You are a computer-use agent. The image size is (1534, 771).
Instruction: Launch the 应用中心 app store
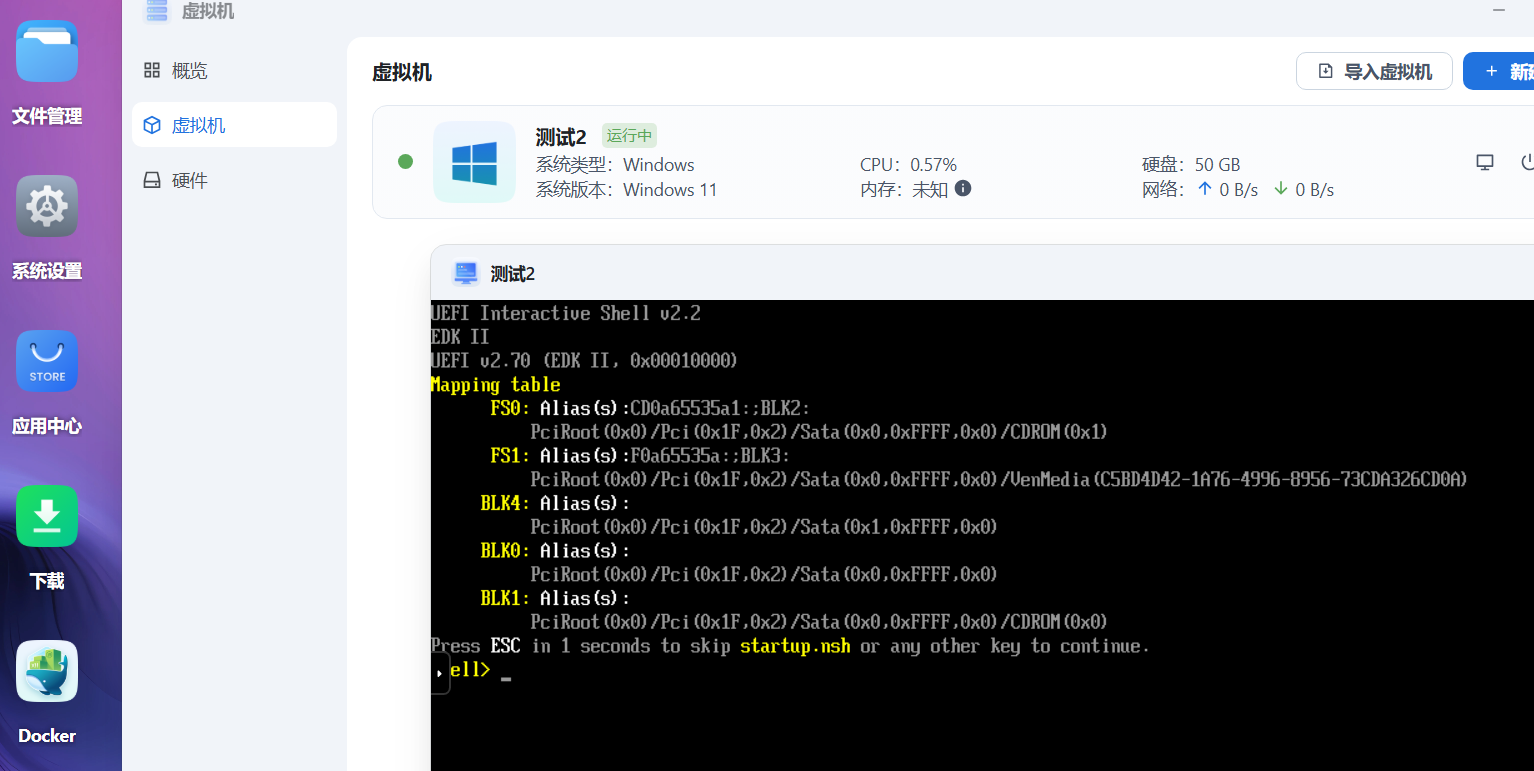click(47, 361)
